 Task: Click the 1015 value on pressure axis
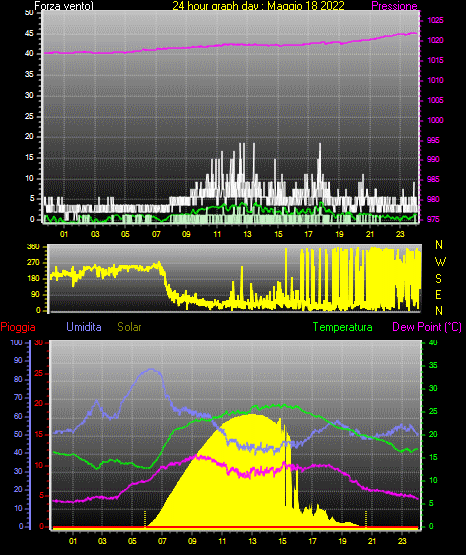point(435,60)
